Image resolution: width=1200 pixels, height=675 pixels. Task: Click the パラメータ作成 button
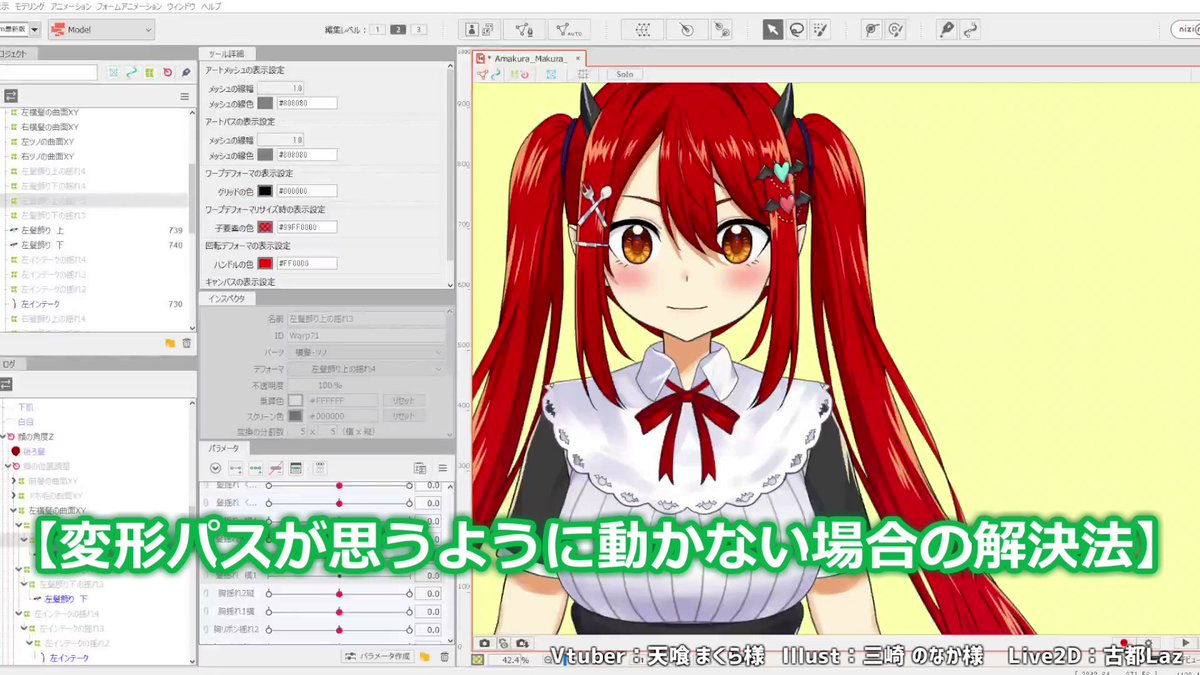coord(377,656)
